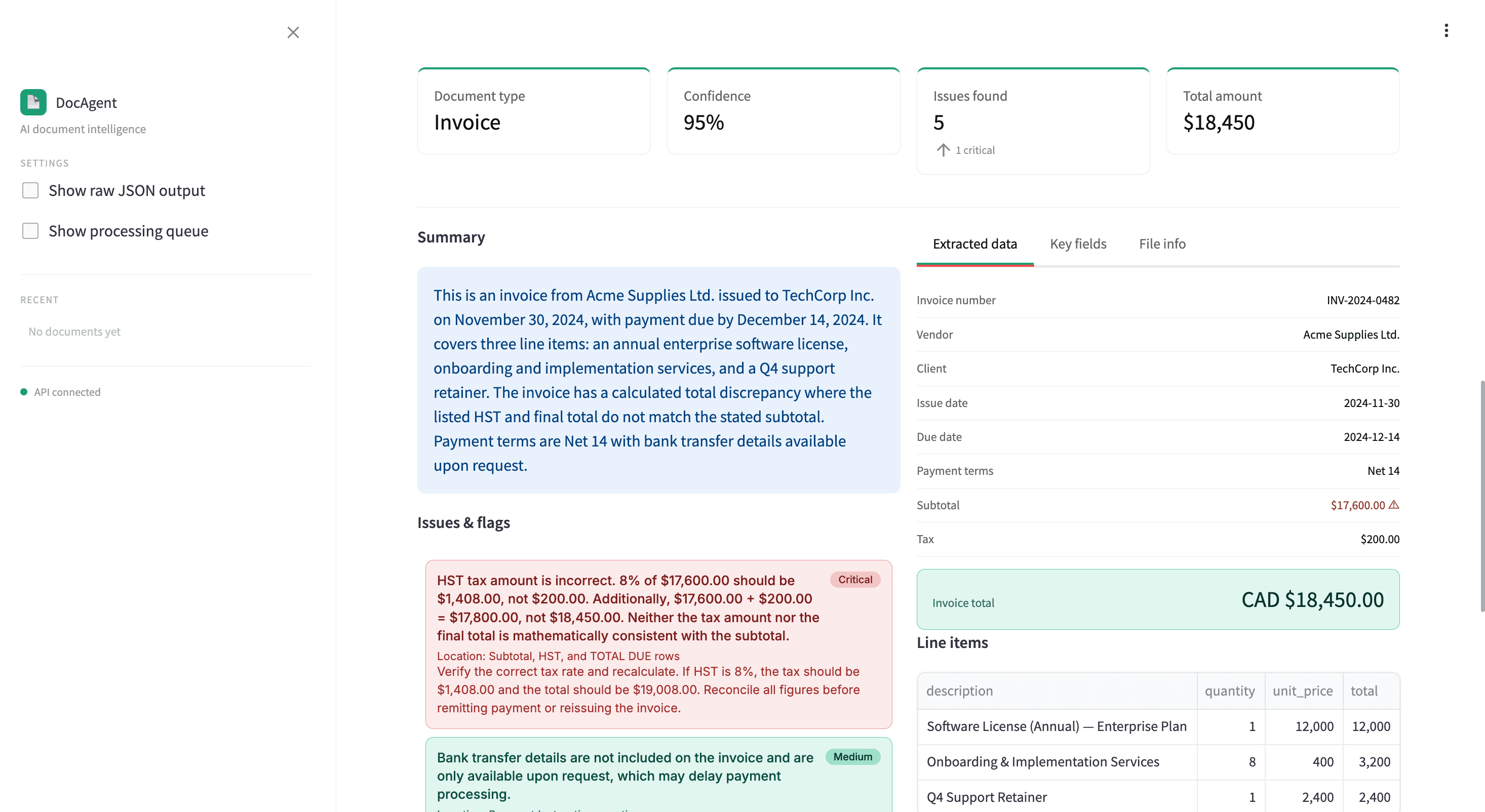Click issue date 2024-11-30

pyautogui.click(x=1372, y=403)
